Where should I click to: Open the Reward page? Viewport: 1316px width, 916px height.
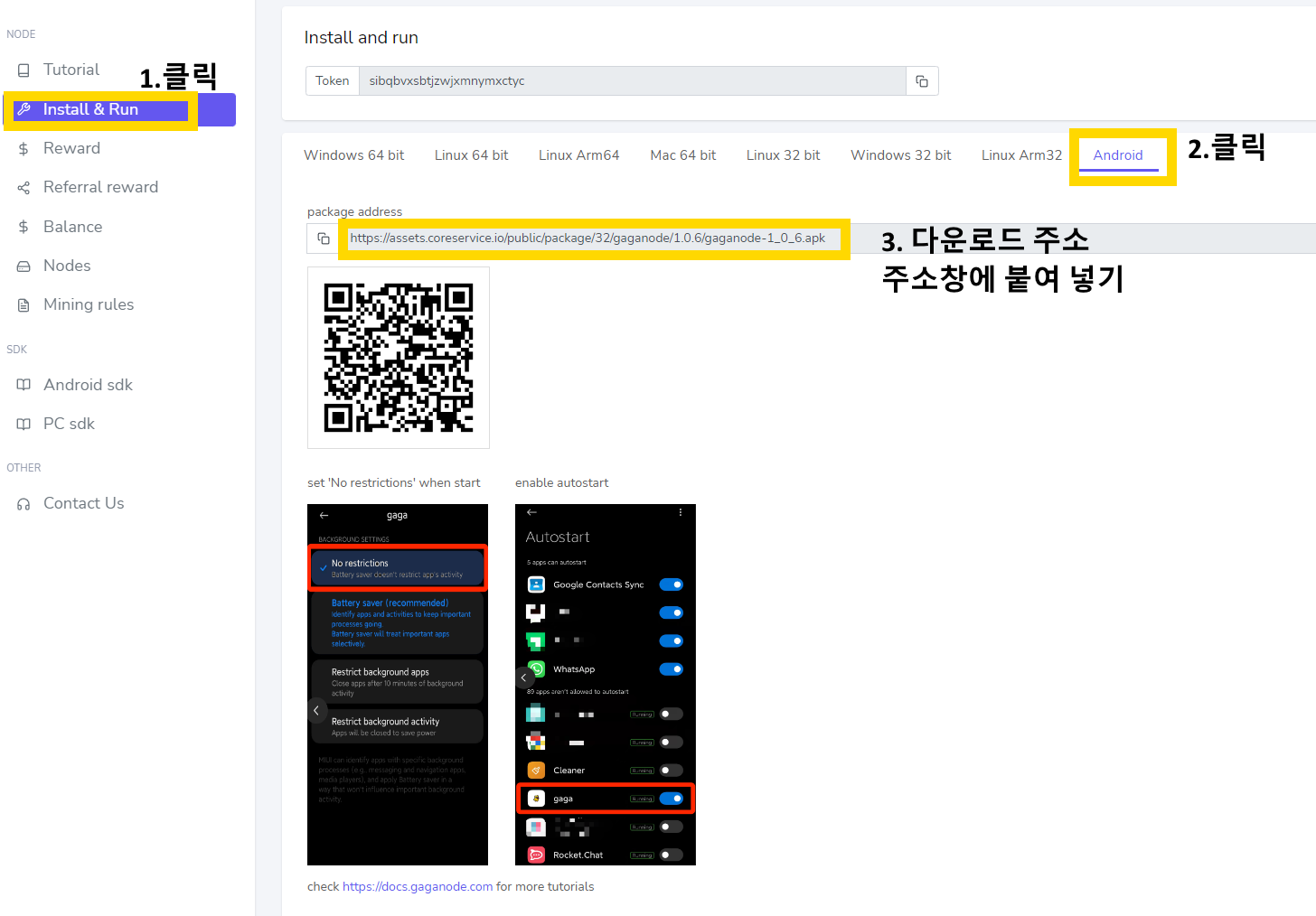click(71, 148)
